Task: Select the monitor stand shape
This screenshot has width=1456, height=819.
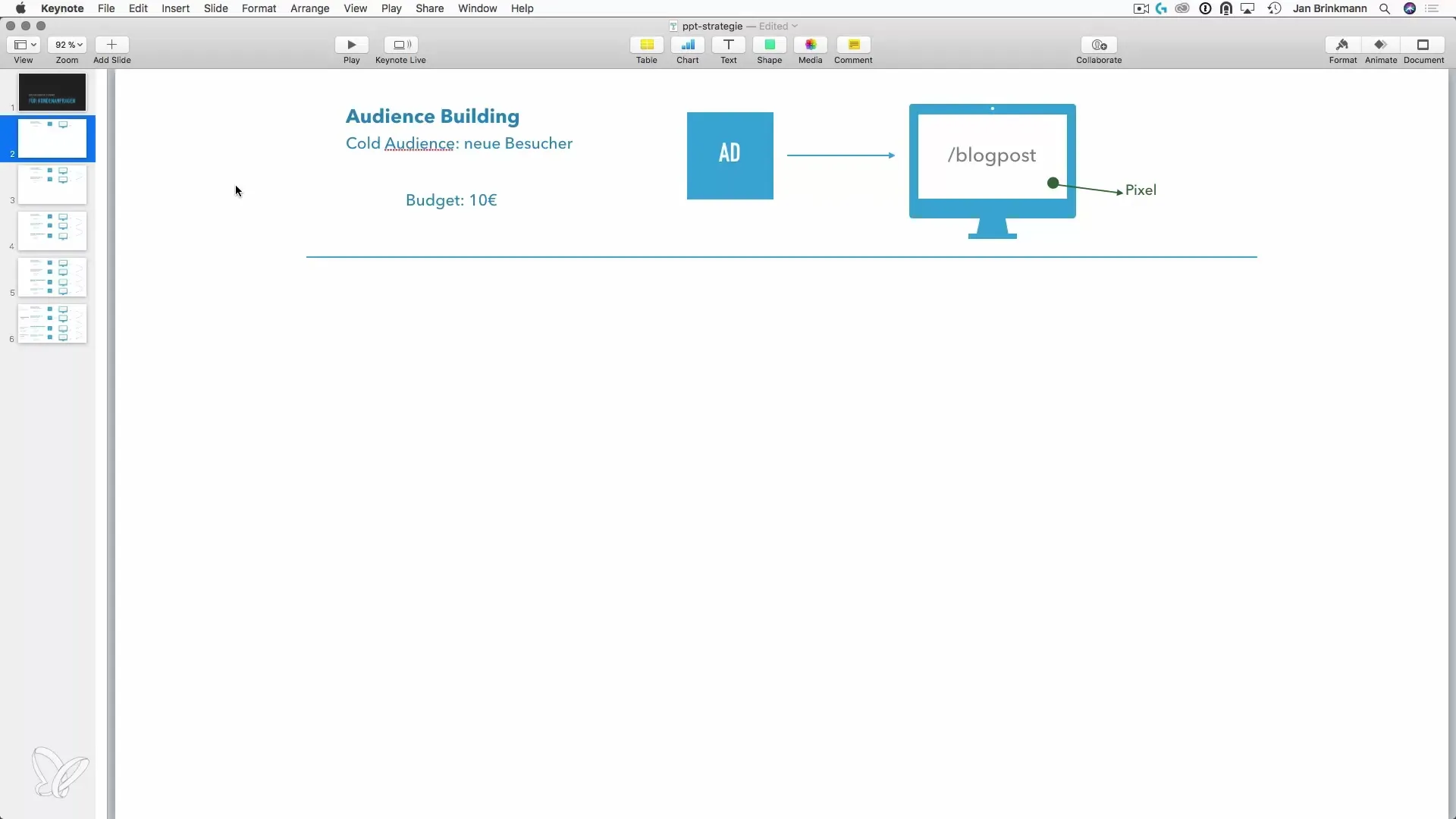Action: pyautogui.click(x=993, y=228)
